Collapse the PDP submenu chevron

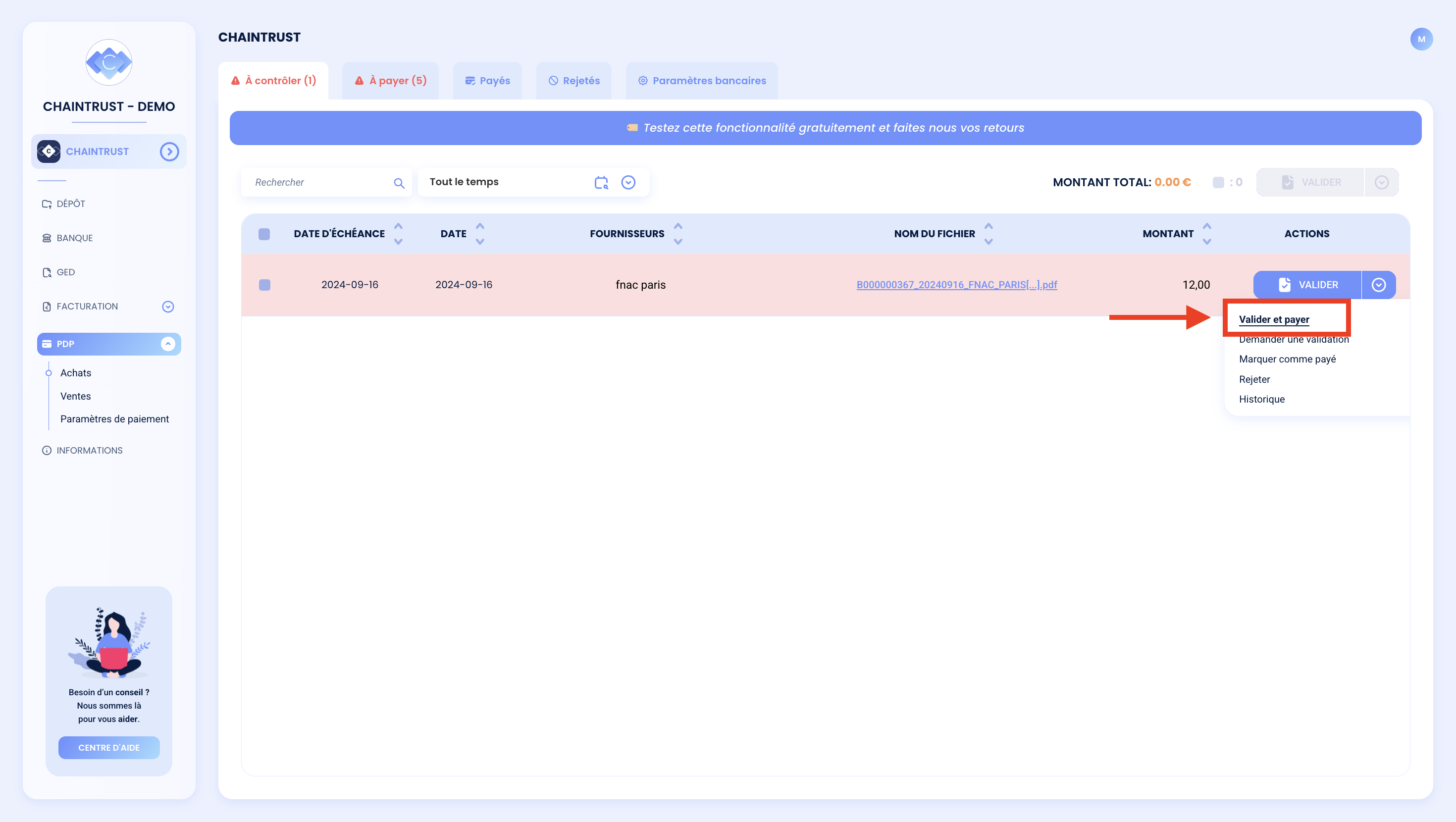pos(168,344)
